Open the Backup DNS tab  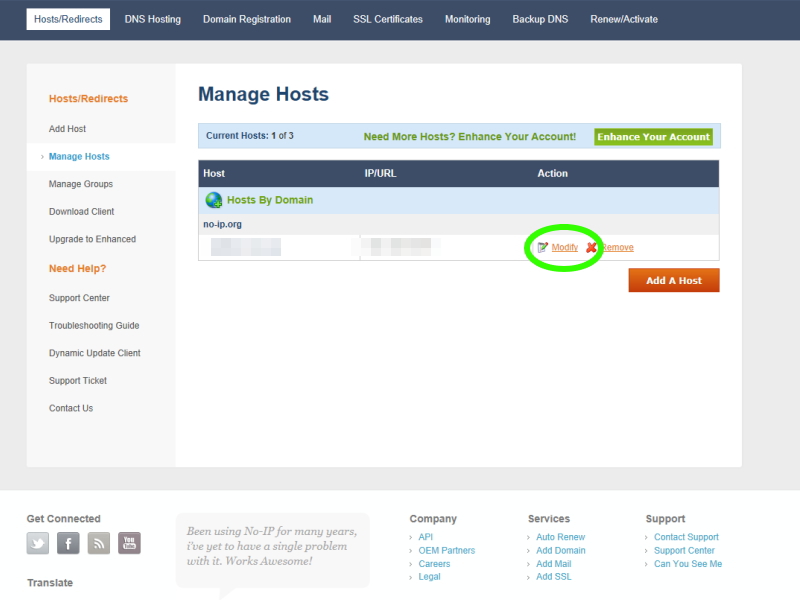tap(540, 19)
